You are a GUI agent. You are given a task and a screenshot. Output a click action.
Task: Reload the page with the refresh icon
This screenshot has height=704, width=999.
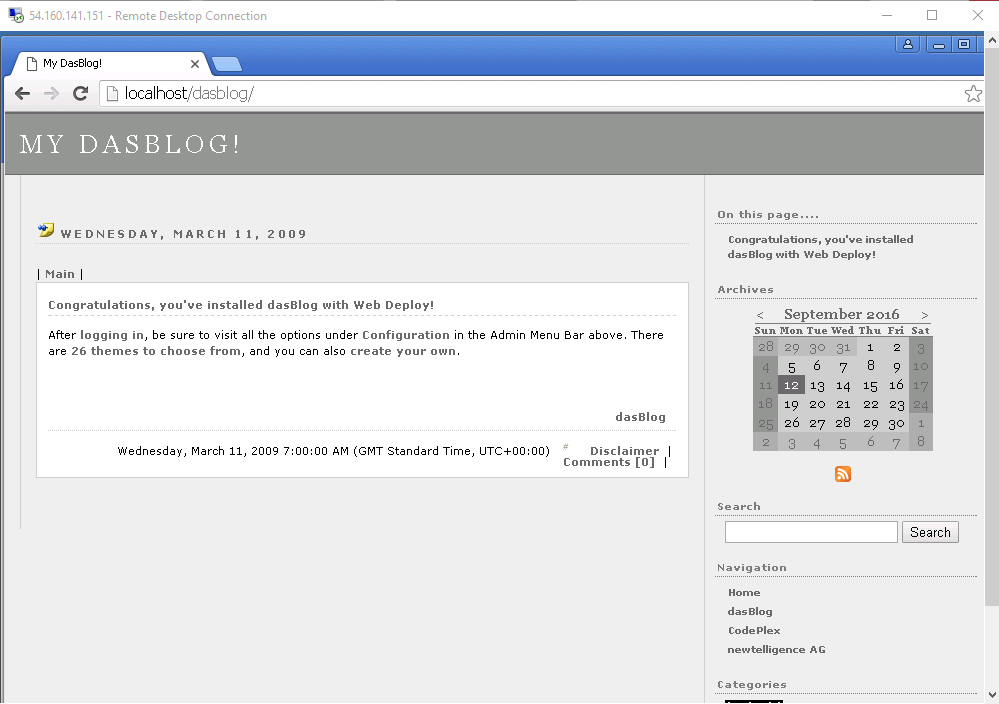pyautogui.click(x=81, y=94)
